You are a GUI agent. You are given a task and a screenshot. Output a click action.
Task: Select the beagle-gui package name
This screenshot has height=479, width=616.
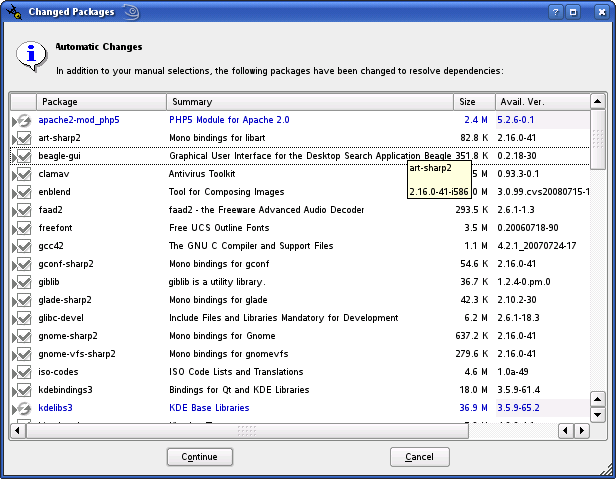pyautogui.click(x=59, y=156)
